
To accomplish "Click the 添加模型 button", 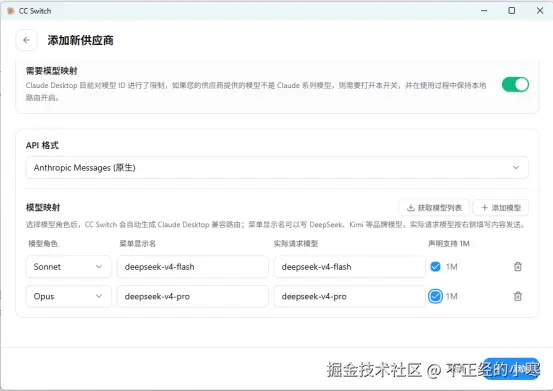I will click(500, 208).
